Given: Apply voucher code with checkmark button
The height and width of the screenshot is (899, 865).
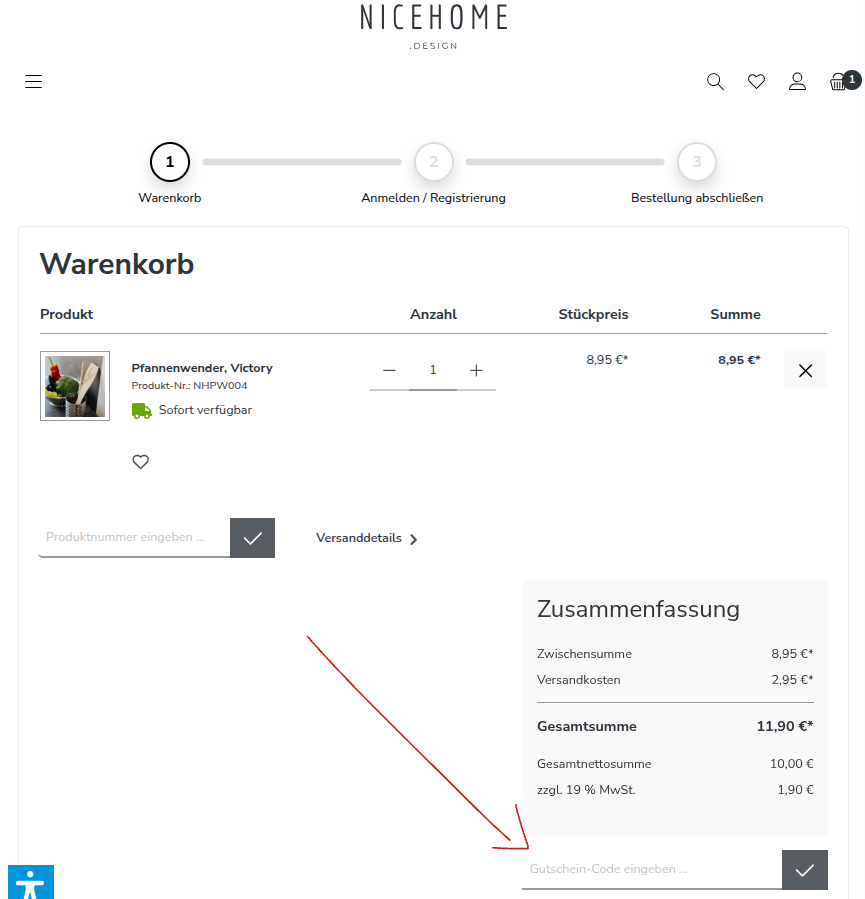Looking at the screenshot, I should click(804, 870).
